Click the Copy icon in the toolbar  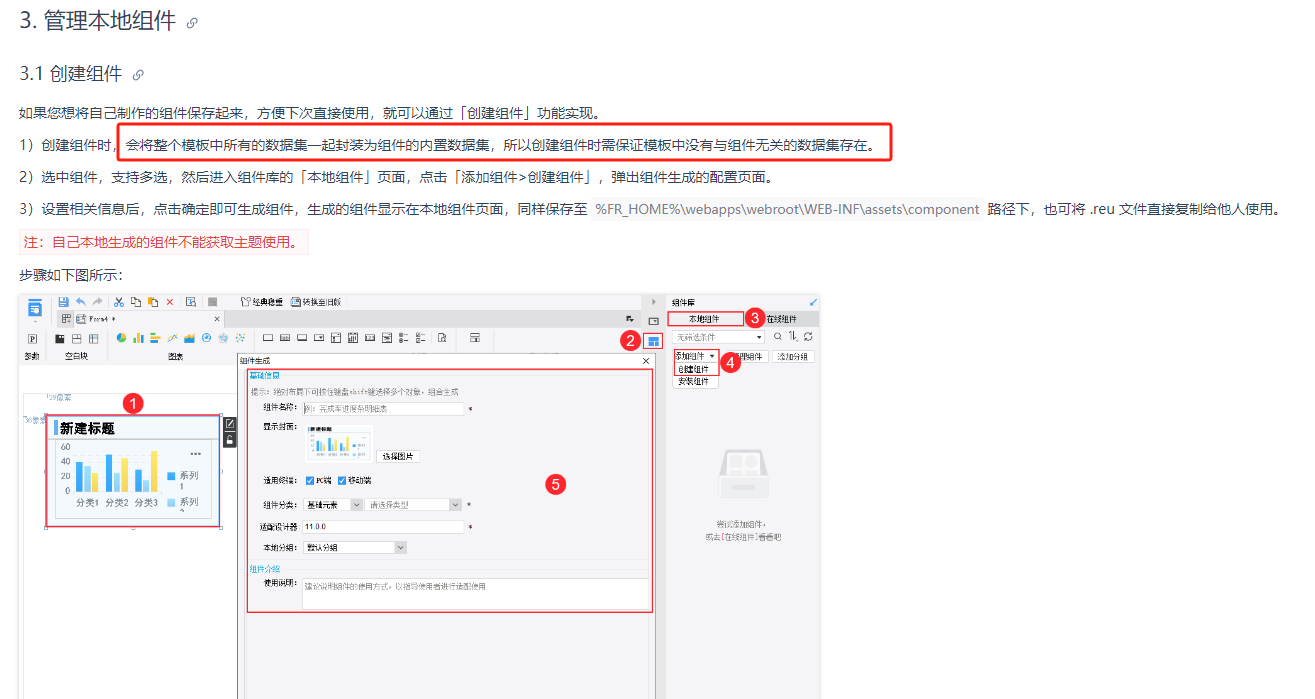(135, 302)
